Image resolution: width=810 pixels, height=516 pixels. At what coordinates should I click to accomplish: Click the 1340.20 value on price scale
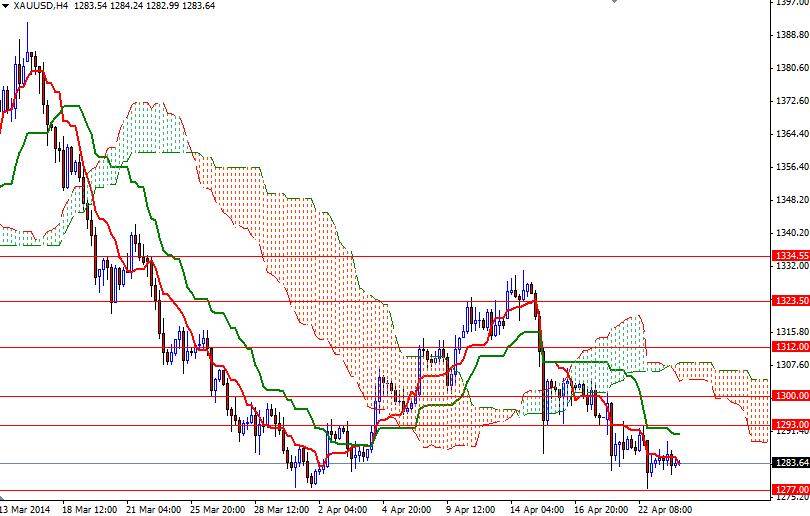click(x=792, y=232)
